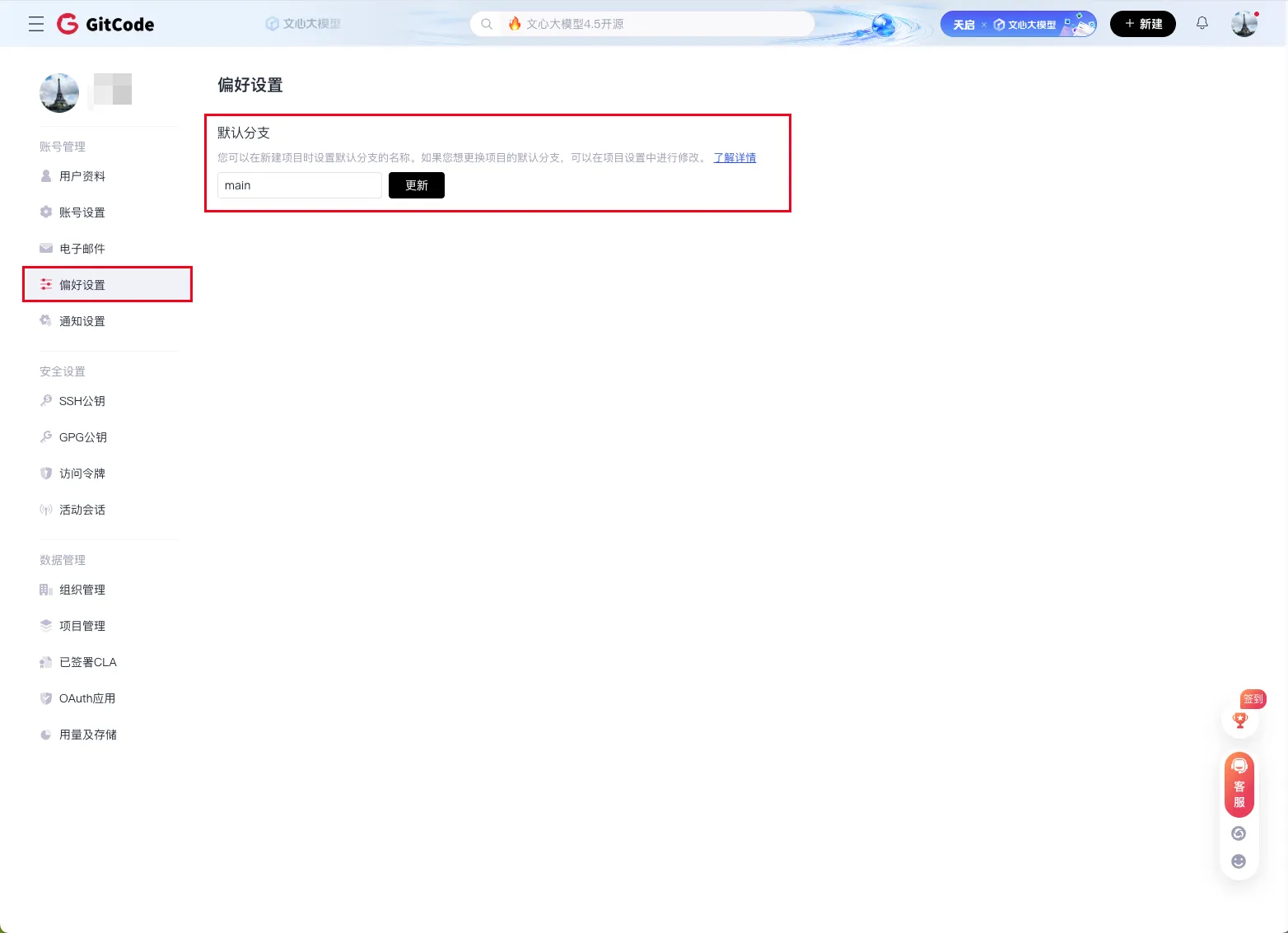Open the hamburger menu next to GitCode logo
Viewport: 1288px width, 933px height.
[36, 24]
